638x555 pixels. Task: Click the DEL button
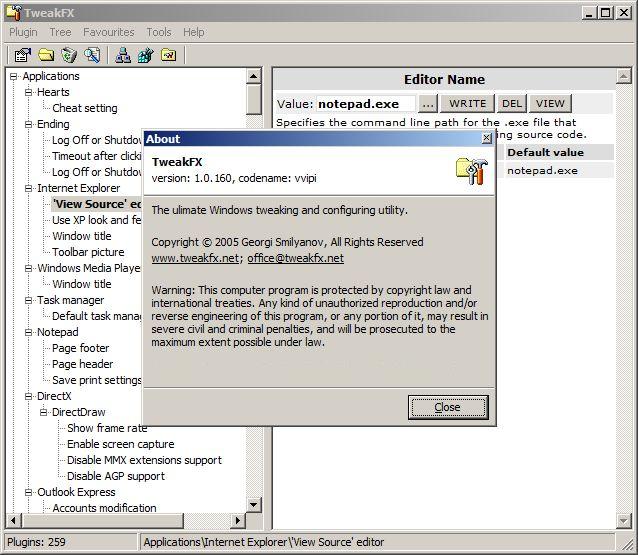pos(512,104)
